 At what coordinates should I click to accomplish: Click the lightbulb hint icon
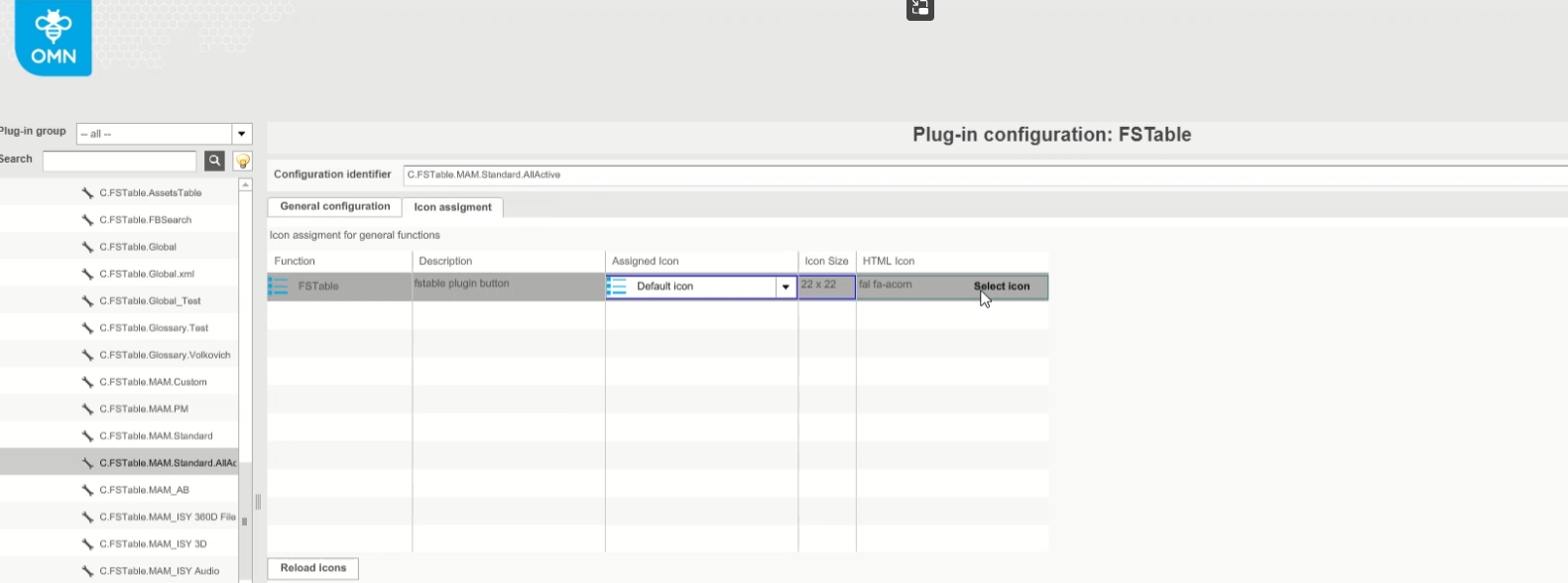coord(243,161)
